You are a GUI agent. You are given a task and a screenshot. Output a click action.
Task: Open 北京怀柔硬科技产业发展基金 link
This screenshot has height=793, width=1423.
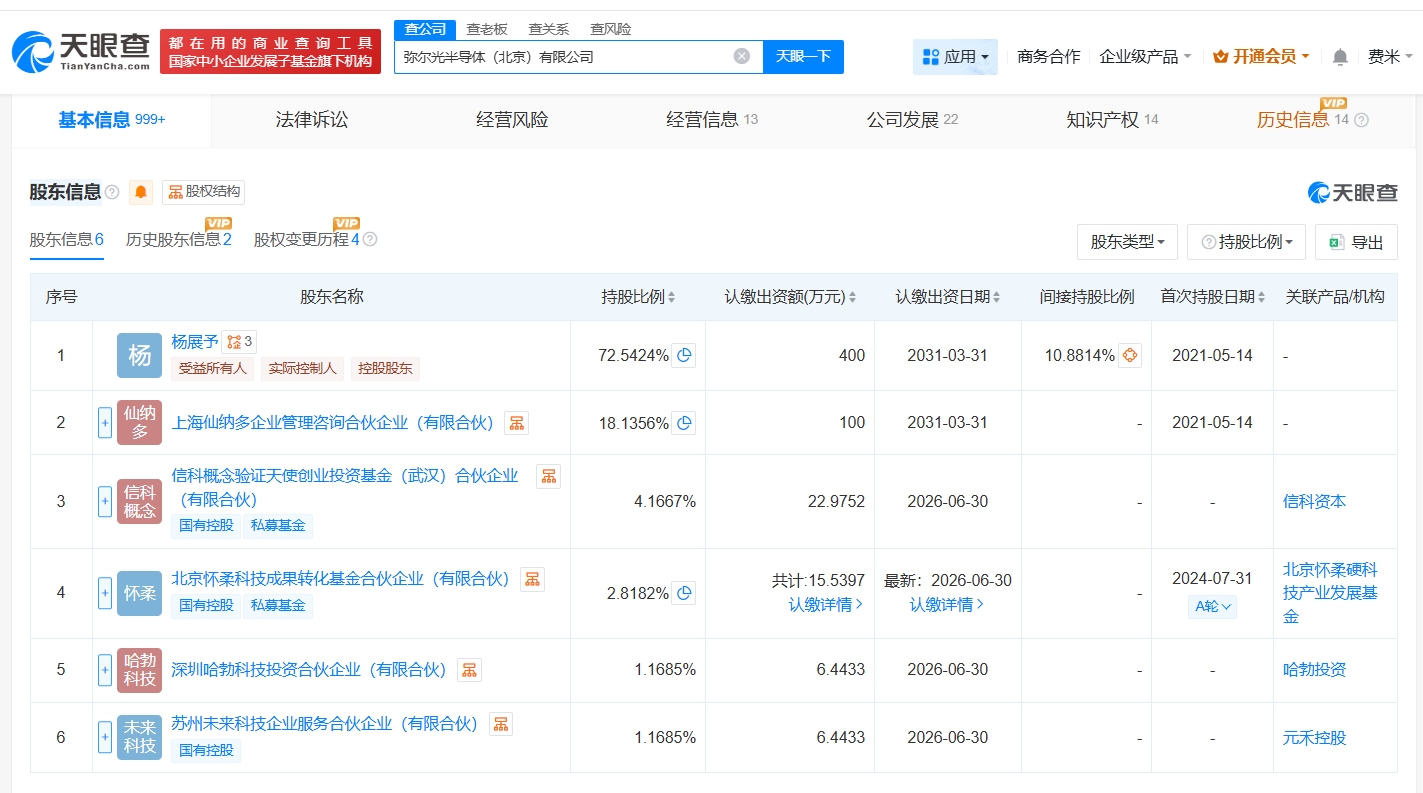[x=1330, y=593]
